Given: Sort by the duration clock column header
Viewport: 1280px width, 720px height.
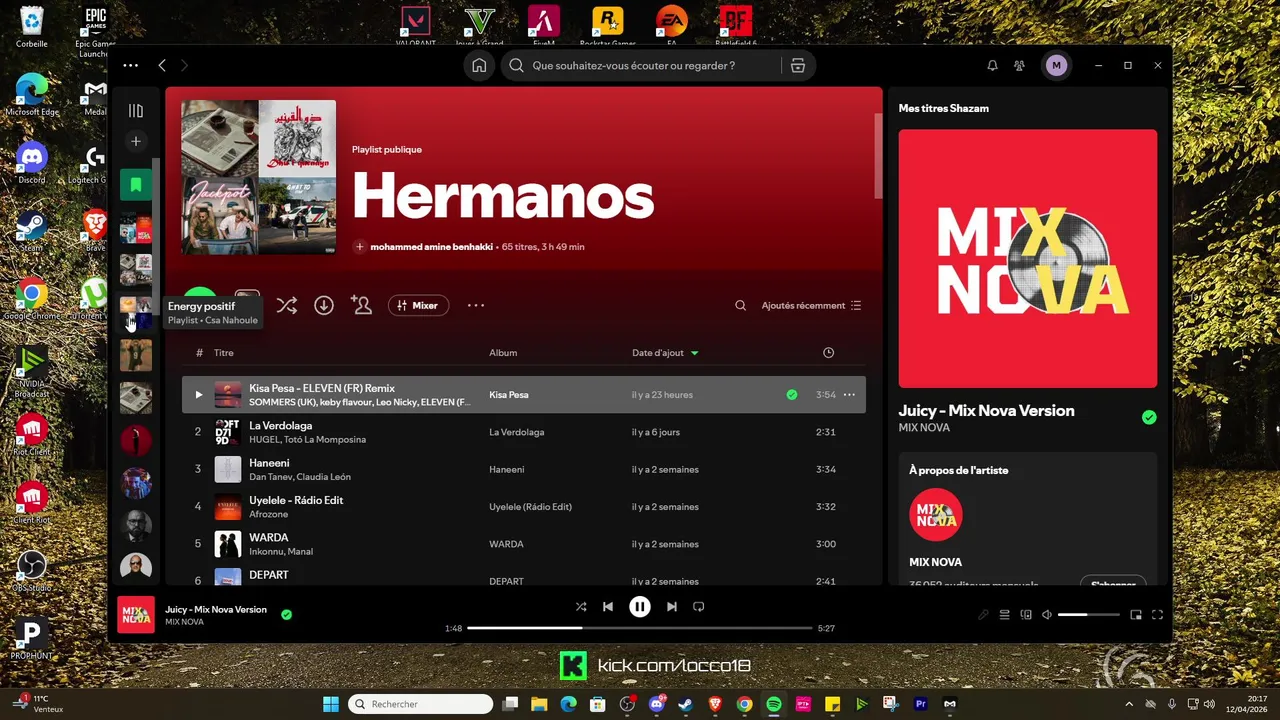Looking at the screenshot, I should [828, 352].
